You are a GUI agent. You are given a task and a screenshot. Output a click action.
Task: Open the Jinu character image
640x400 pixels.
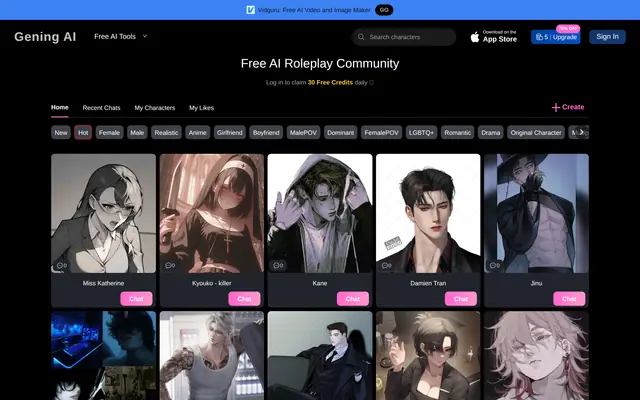tap(536, 213)
